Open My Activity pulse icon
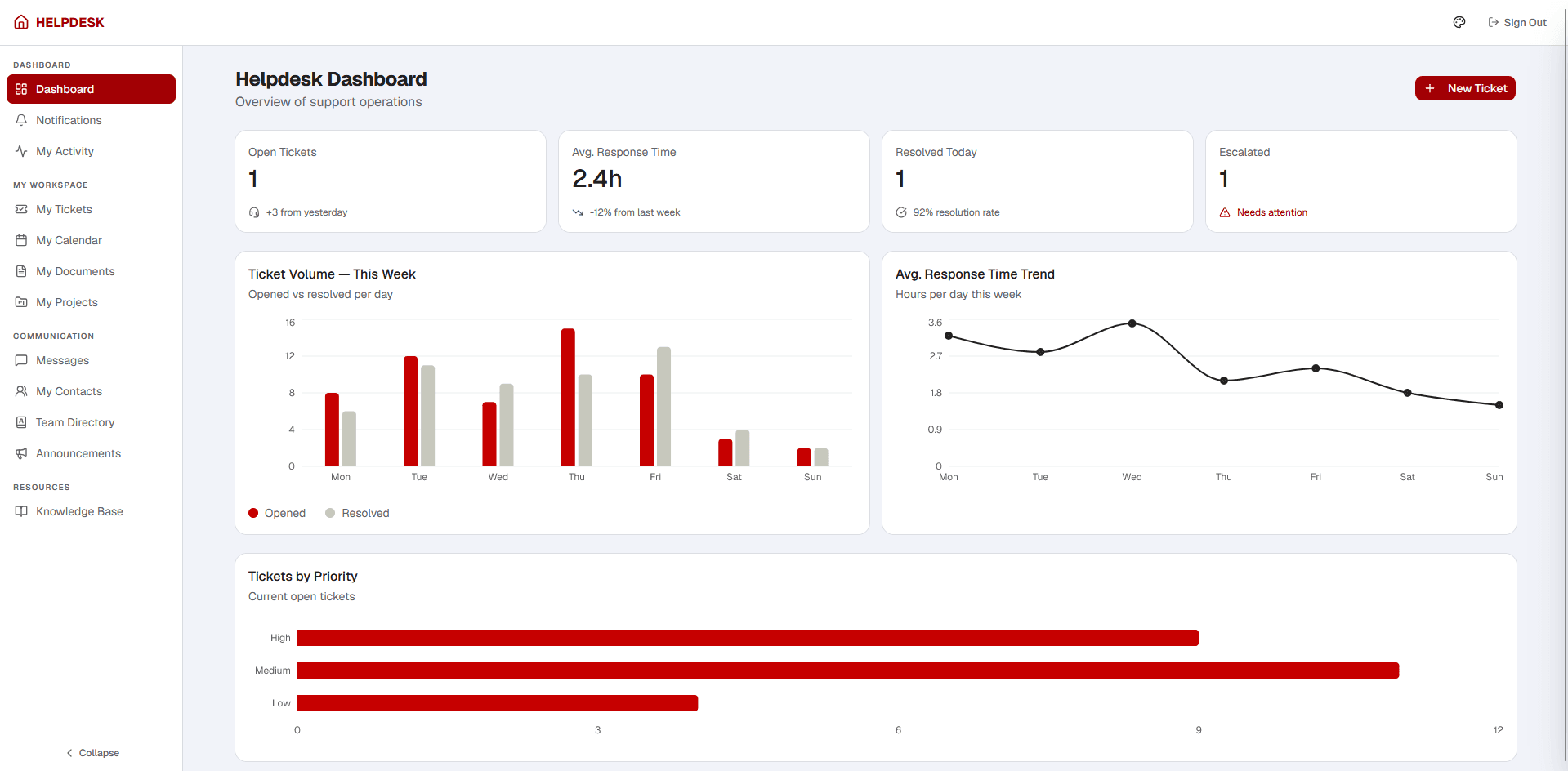The image size is (1568, 771). 21,151
